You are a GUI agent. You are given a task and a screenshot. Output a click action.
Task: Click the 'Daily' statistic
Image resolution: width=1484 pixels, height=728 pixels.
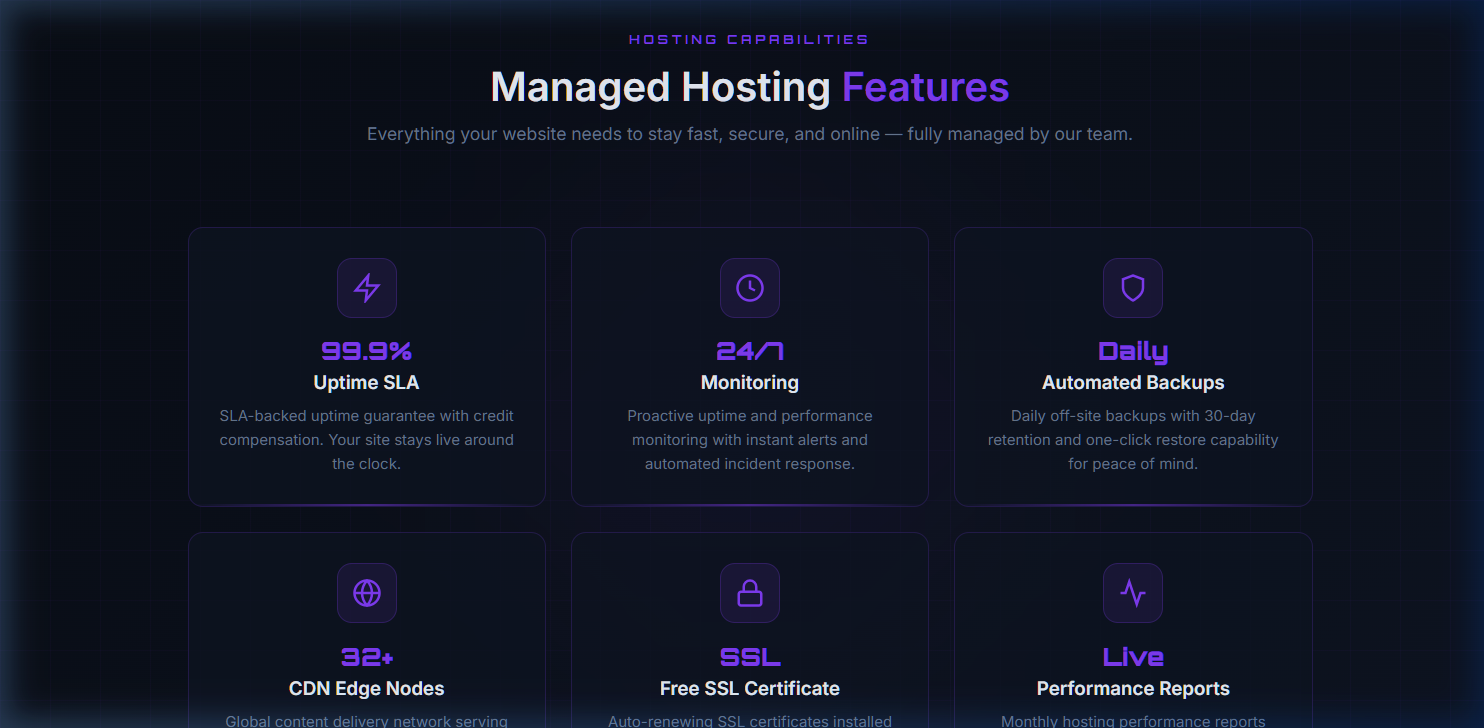tap(1133, 351)
